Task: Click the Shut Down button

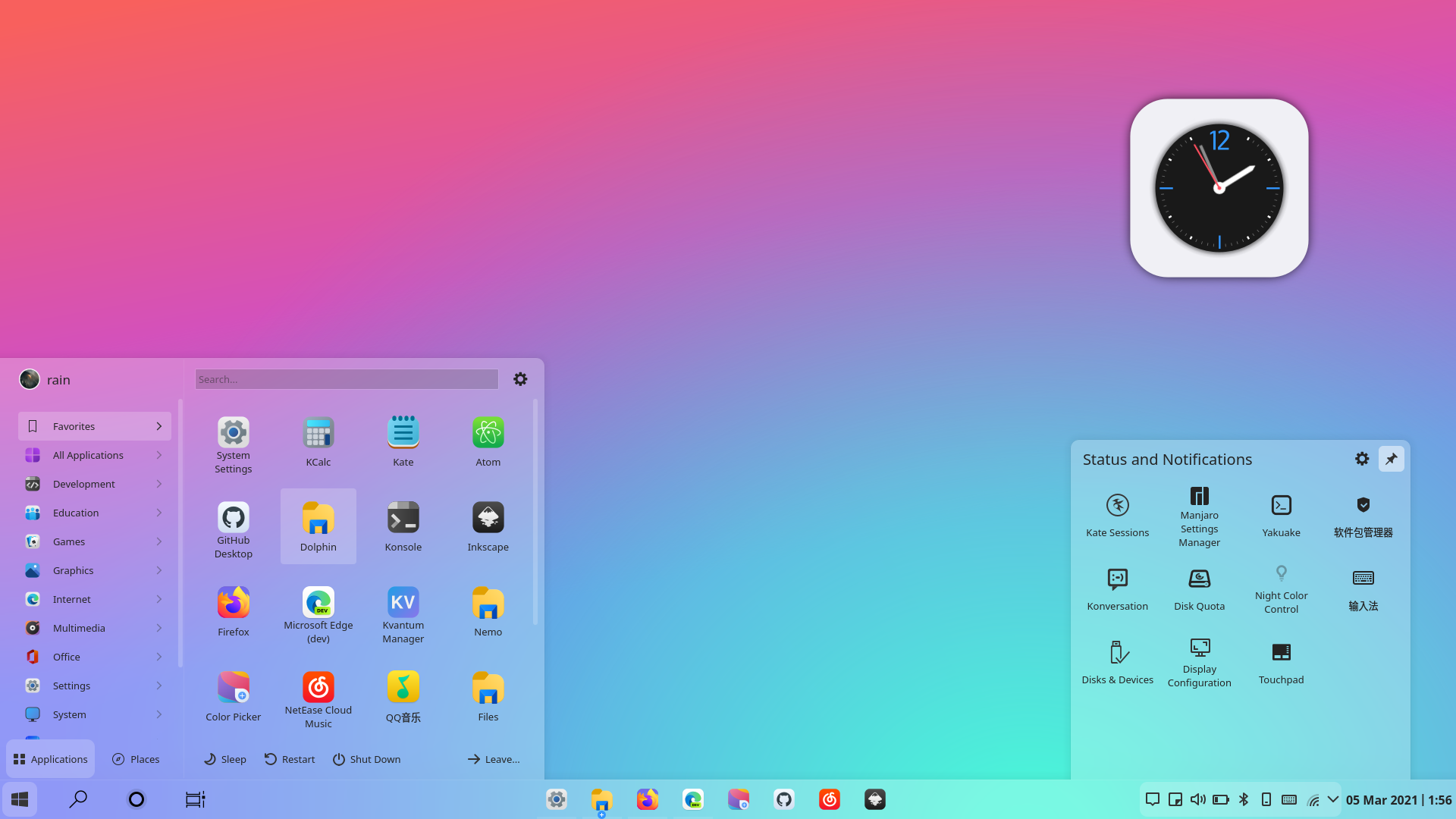Action: pyautogui.click(x=366, y=759)
